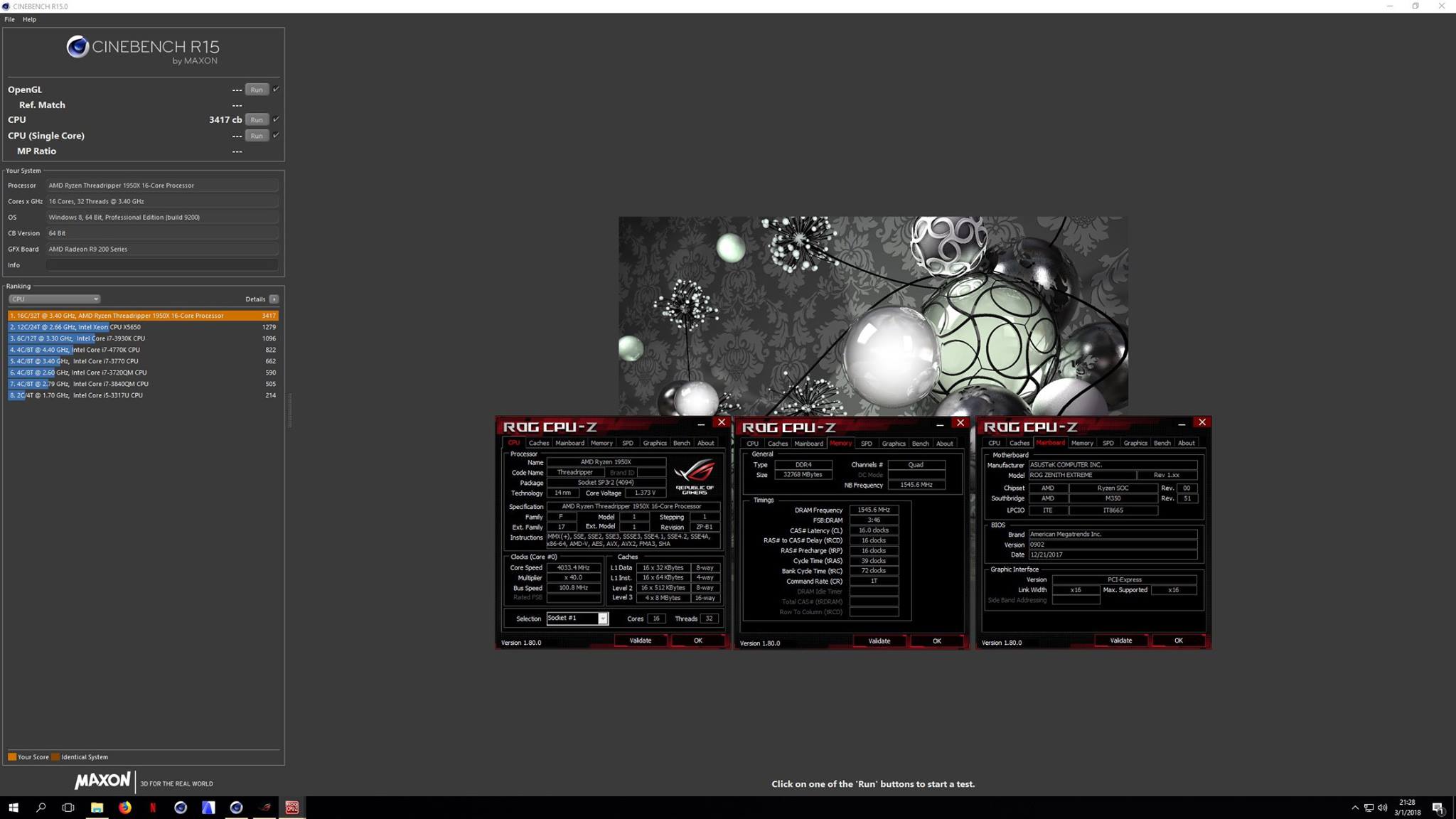Viewport: 1456px width, 819px height.
Task: Click the Core Speed value 4033.4 MHz
Action: click(x=573, y=568)
